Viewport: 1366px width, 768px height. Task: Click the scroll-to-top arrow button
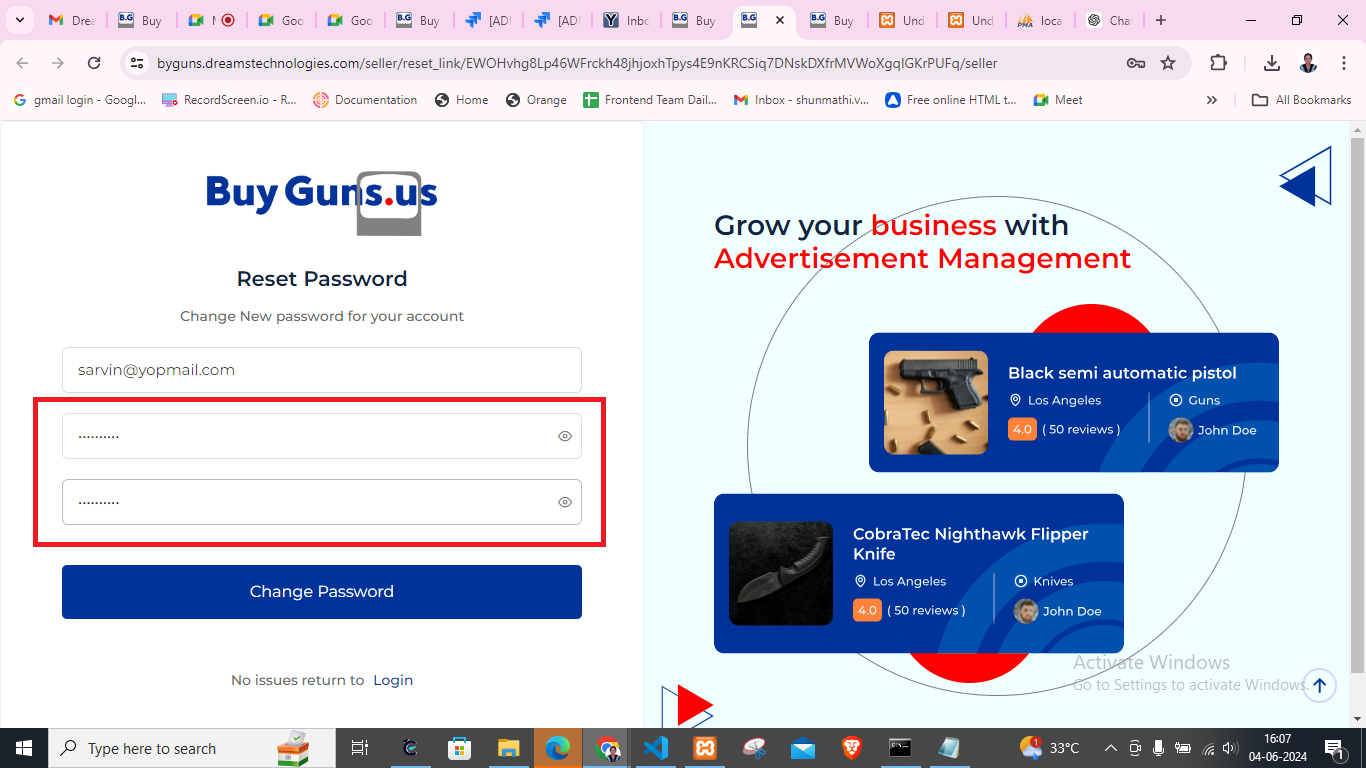(1319, 685)
